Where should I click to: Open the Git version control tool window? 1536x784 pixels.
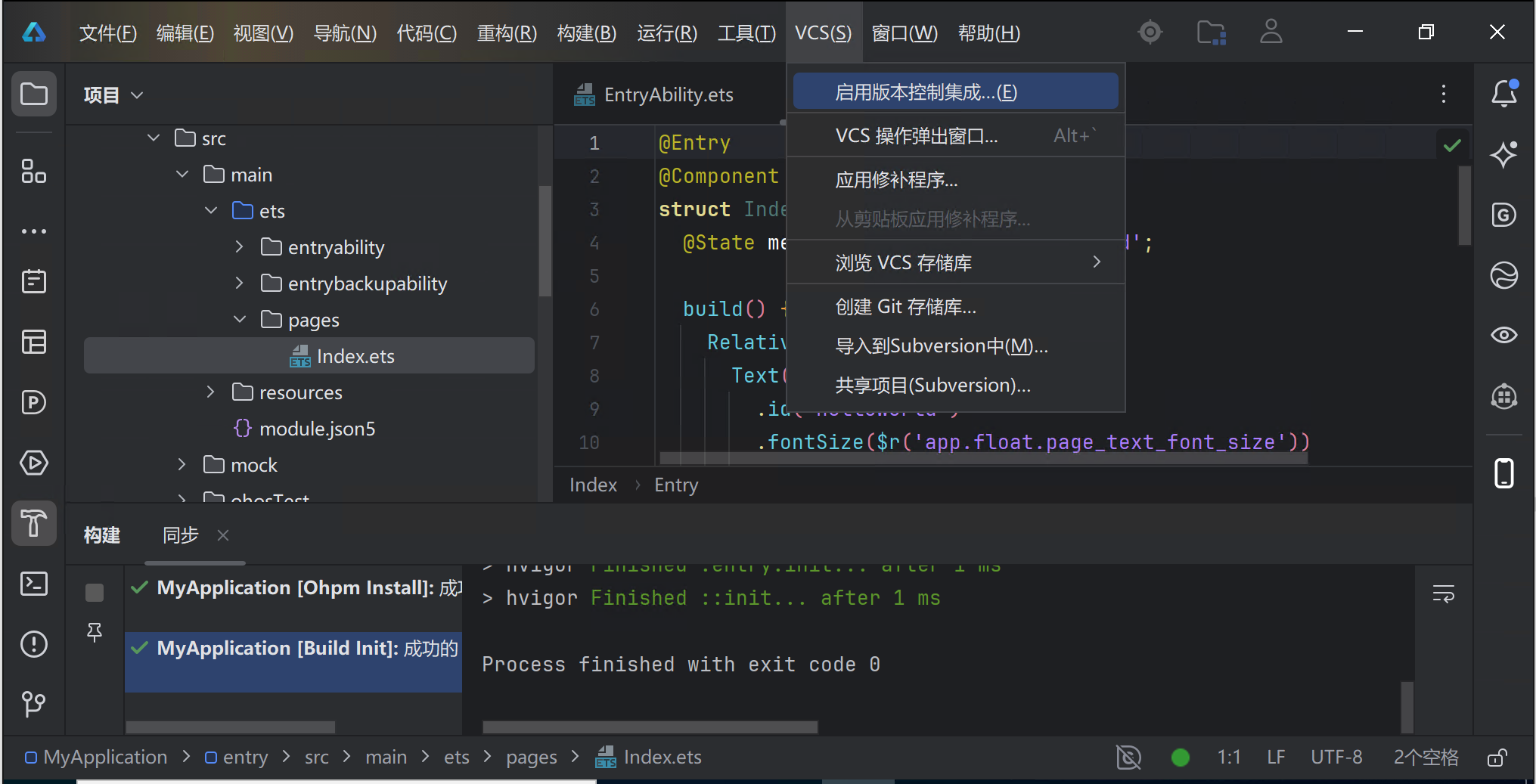tap(34, 704)
